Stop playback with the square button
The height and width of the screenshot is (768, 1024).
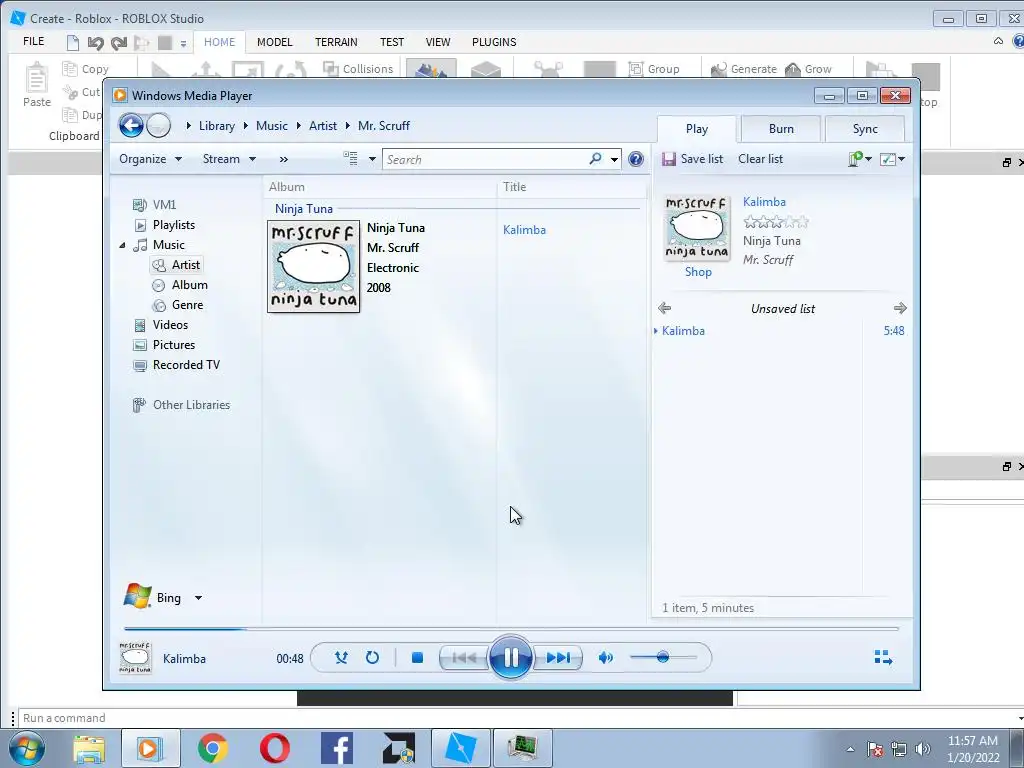(417, 658)
